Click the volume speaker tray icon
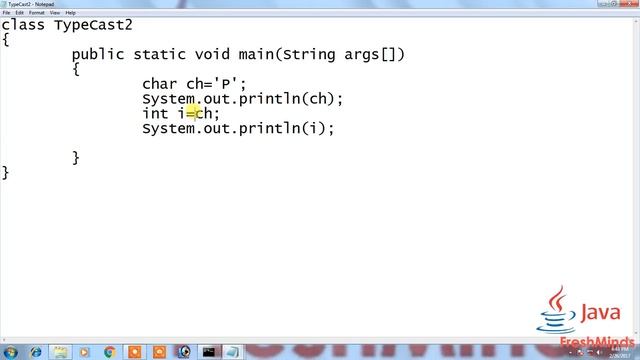Screen dimensions: 640x360 (599, 353)
